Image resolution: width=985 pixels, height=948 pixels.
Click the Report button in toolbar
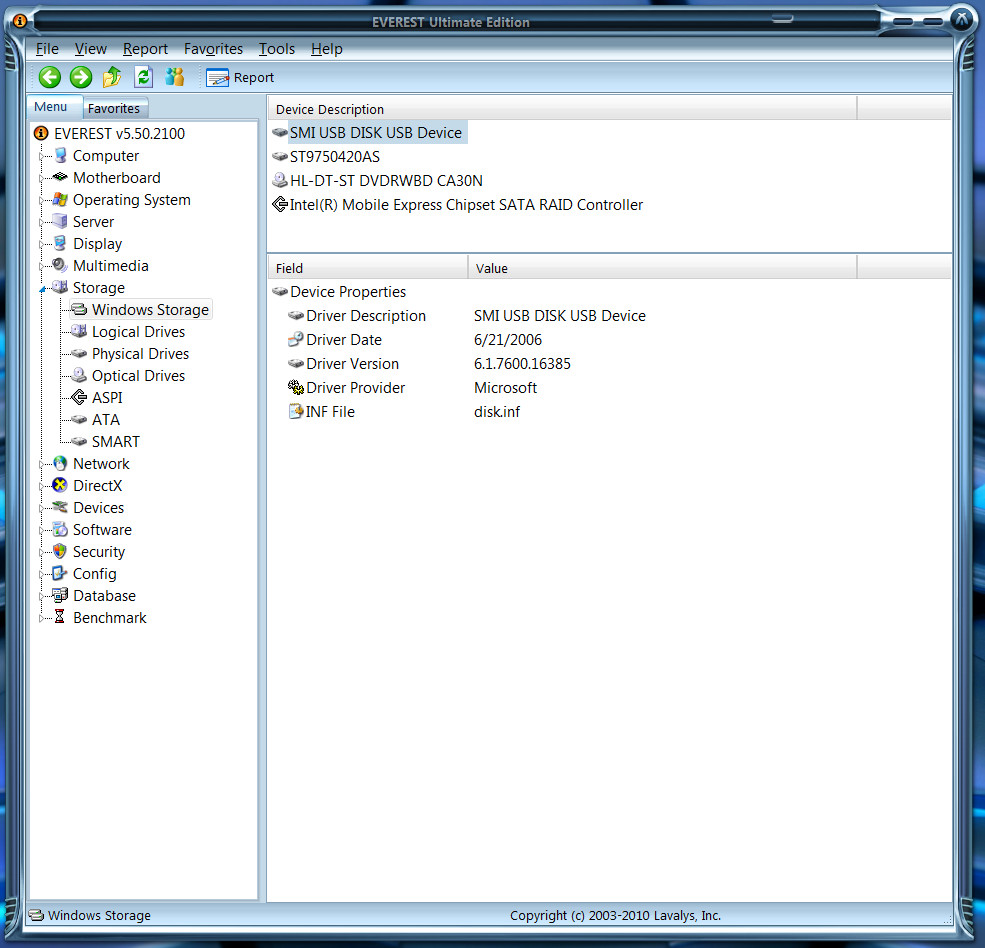click(x=241, y=77)
